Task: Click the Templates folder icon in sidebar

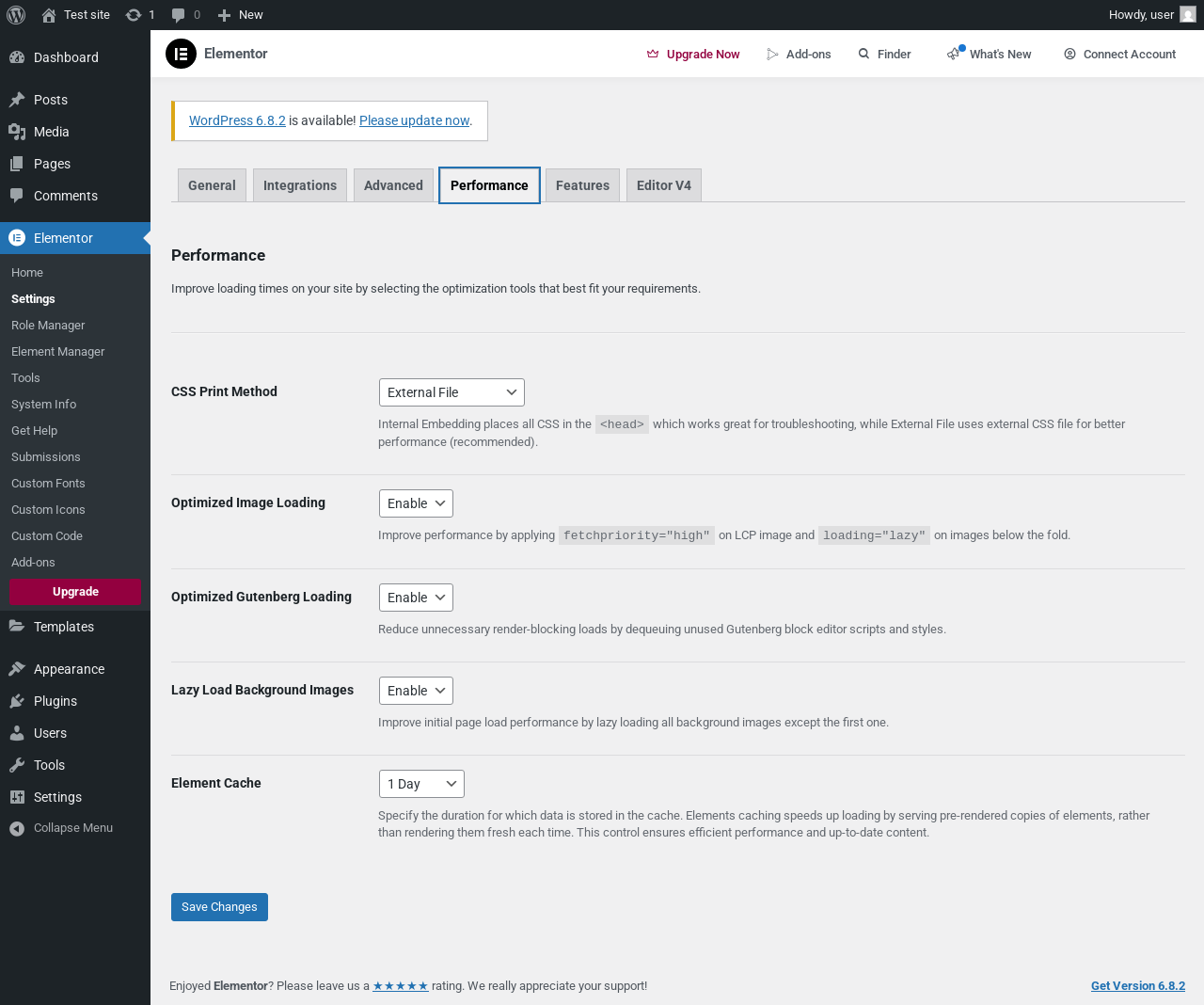Action: (x=17, y=627)
